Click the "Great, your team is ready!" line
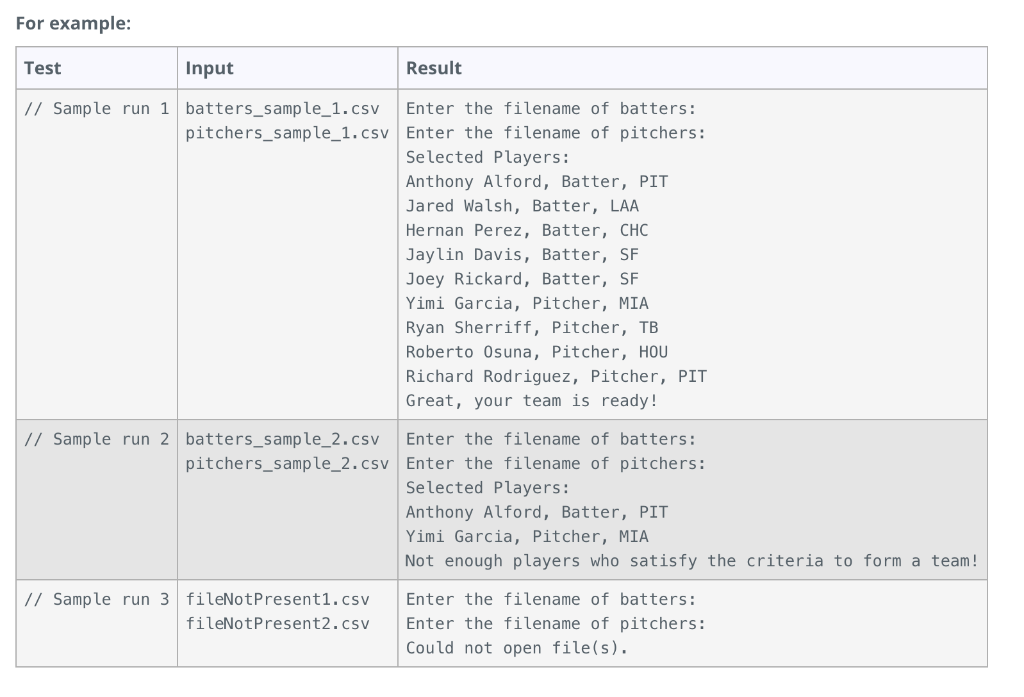Screen dimensions: 1024x697 click(x=531, y=400)
